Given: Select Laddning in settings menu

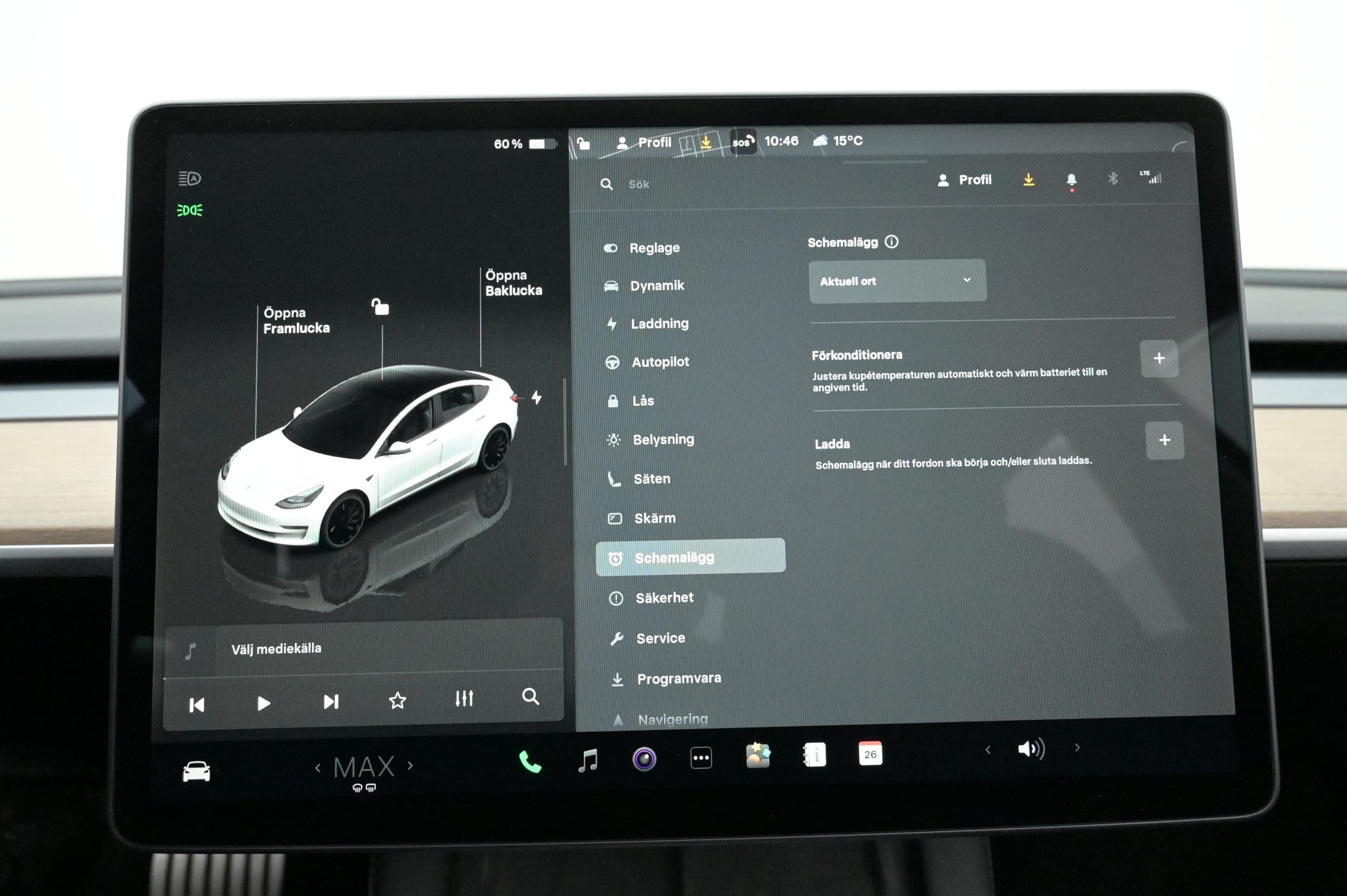Looking at the screenshot, I should [x=659, y=324].
